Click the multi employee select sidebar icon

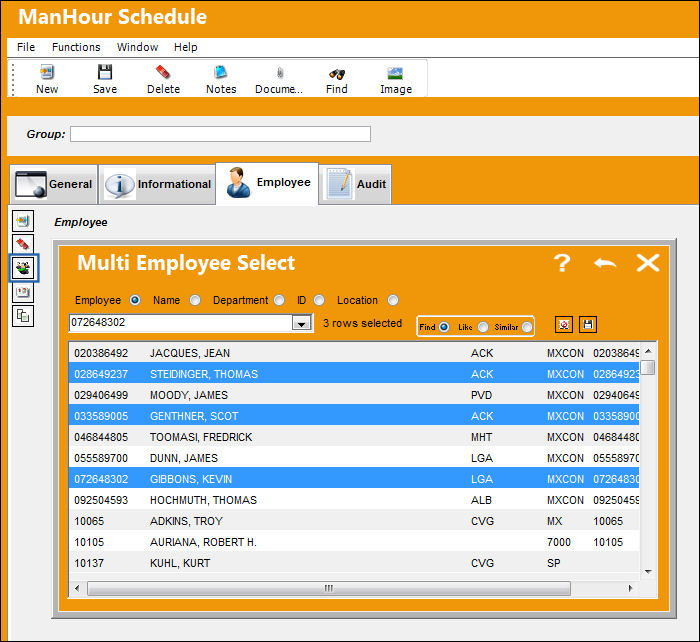tap(23, 268)
